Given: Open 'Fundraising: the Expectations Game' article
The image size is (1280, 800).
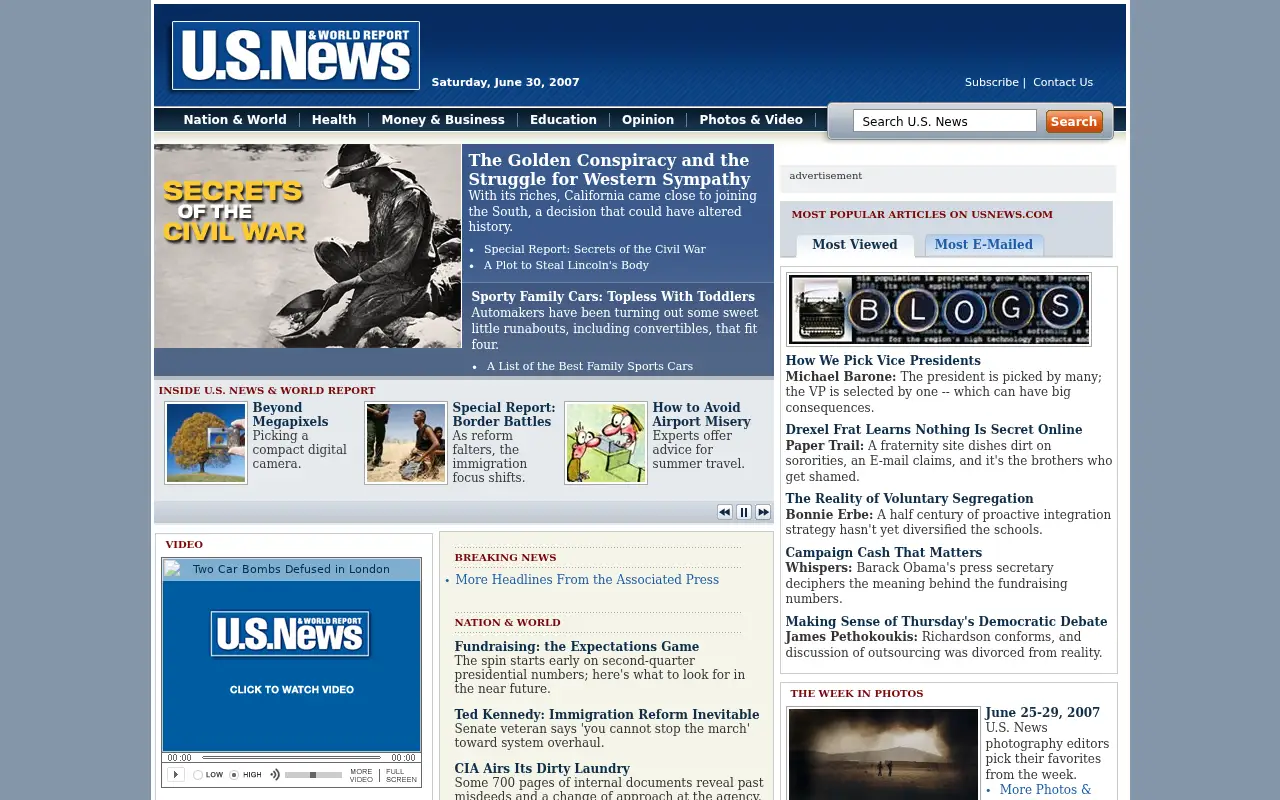Looking at the screenshot, I should (x=577, y=647).
